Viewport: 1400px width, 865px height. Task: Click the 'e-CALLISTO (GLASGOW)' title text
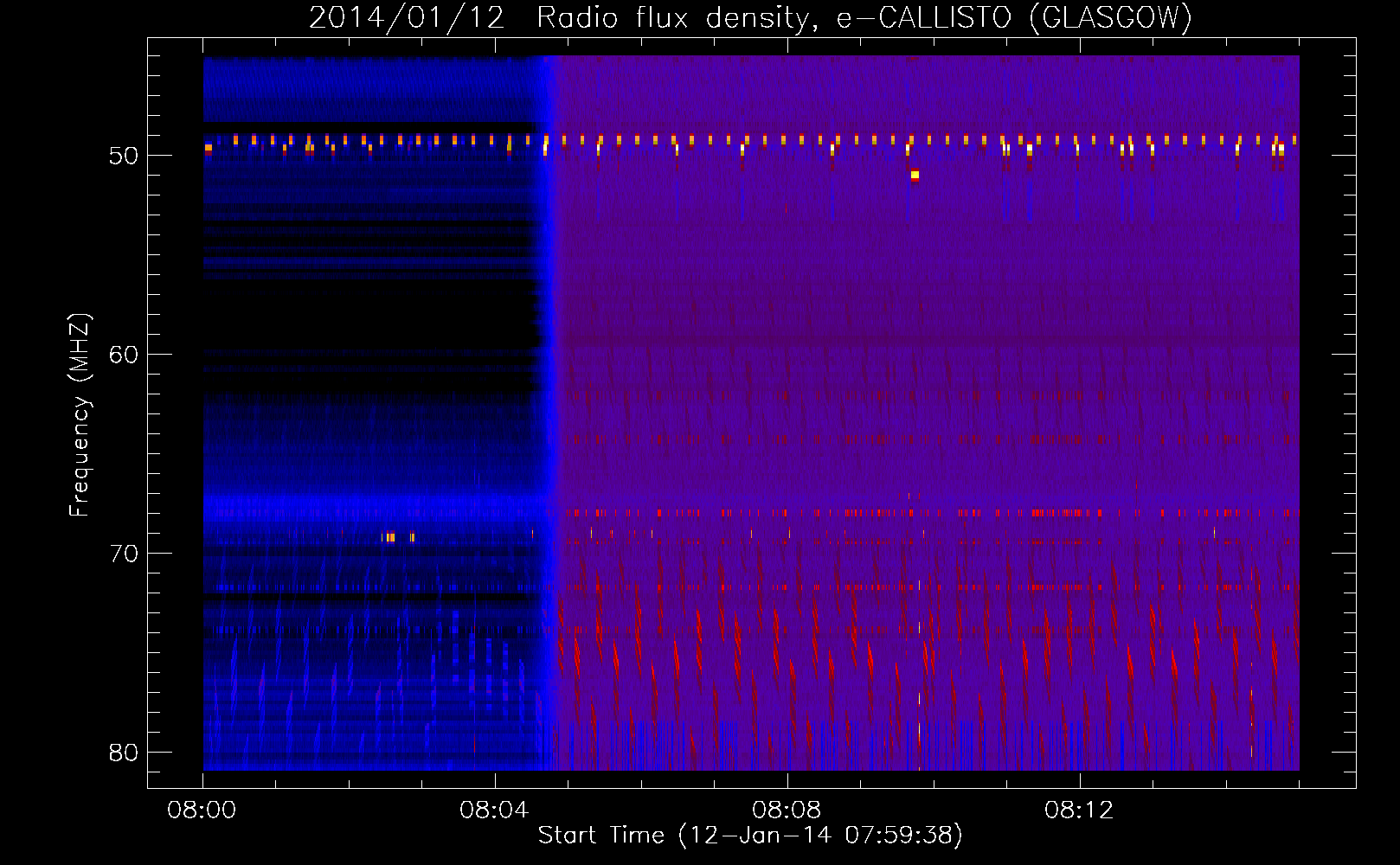[x=1014, y=18]
